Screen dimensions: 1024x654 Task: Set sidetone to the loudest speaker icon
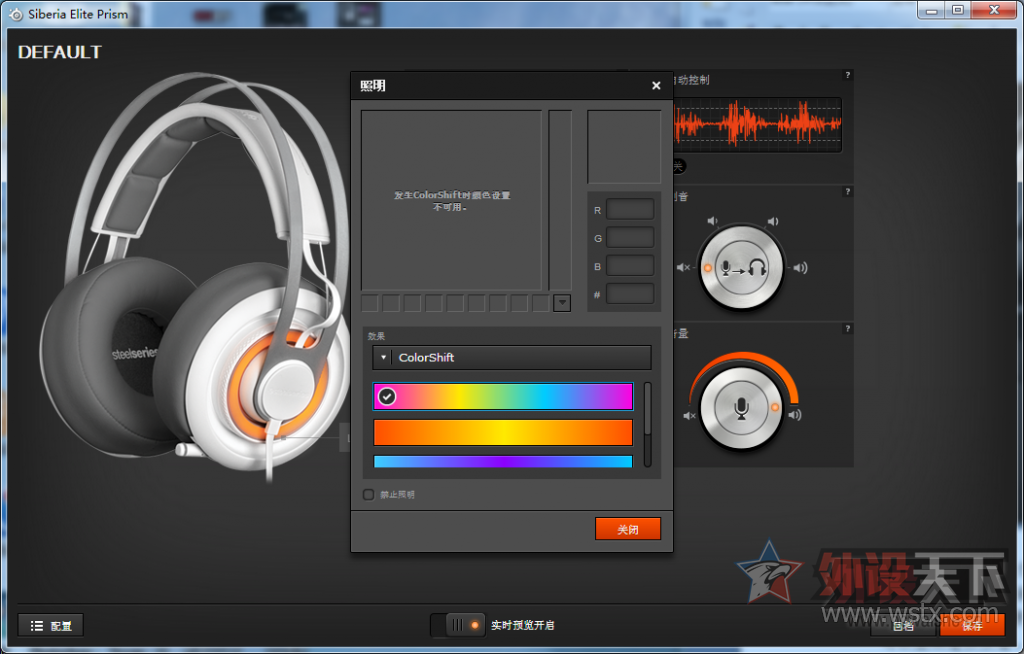click(801, 267)
